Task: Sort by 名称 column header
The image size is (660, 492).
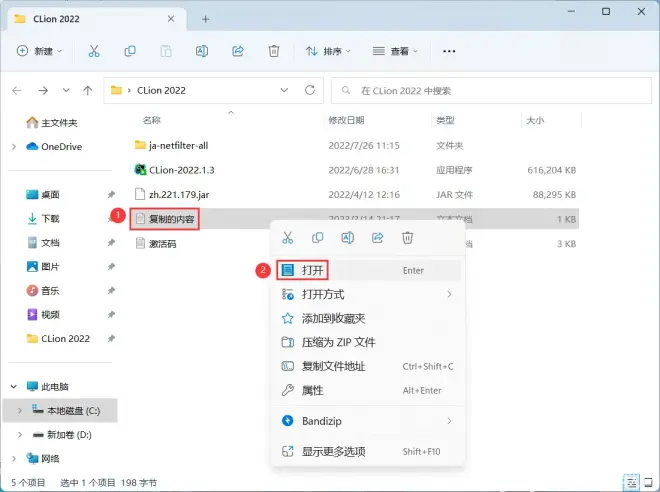Action: (x=152, y=120)
